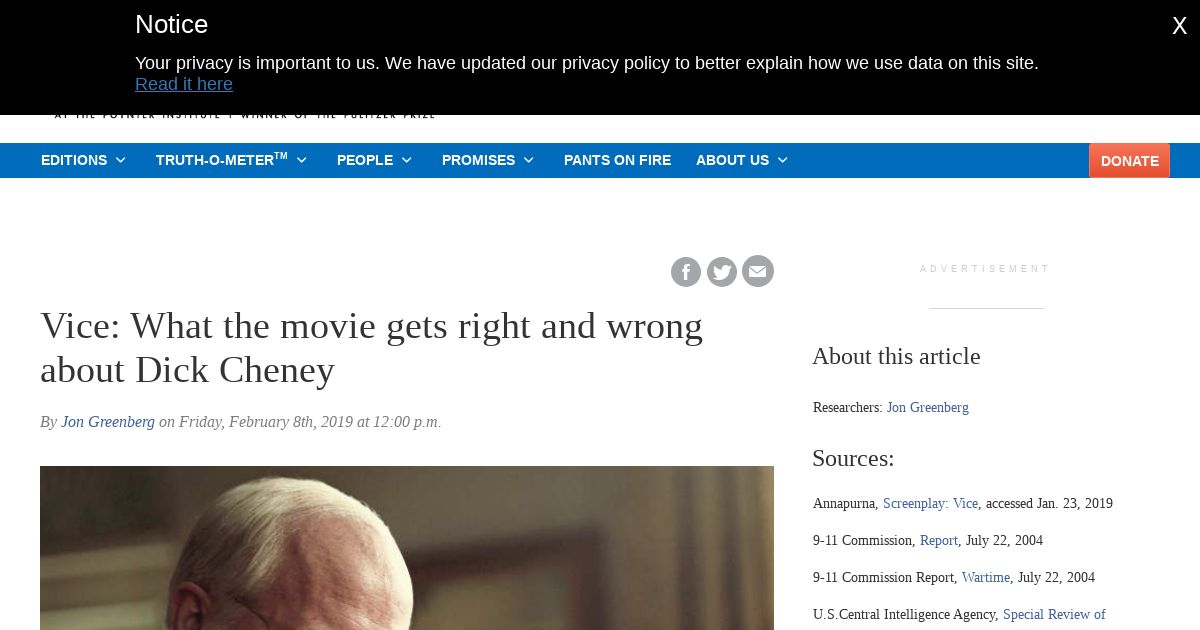Viewport: 1200px width, 630px height.
Task: Open the 'Screenplay: Vice' source link
Action: [930, 503]
